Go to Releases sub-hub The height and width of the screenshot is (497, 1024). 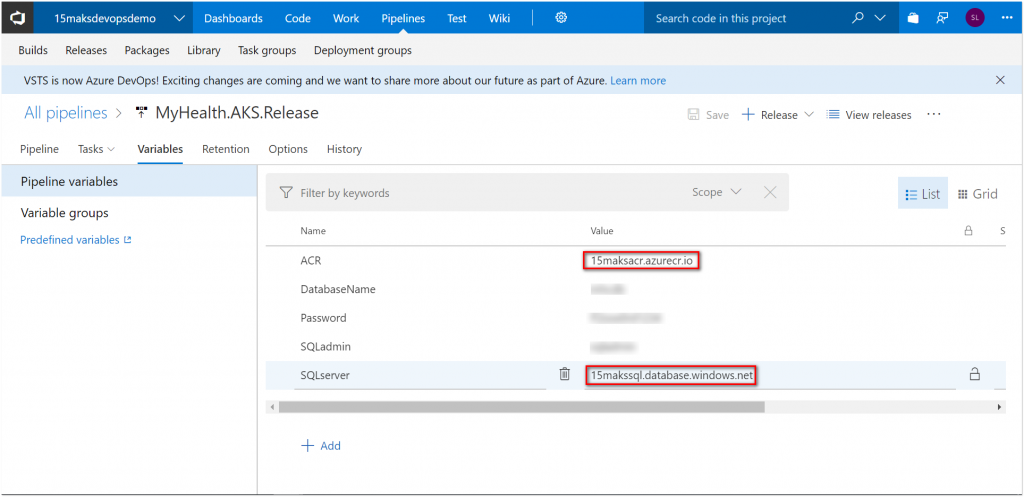(x=86, y=50)
